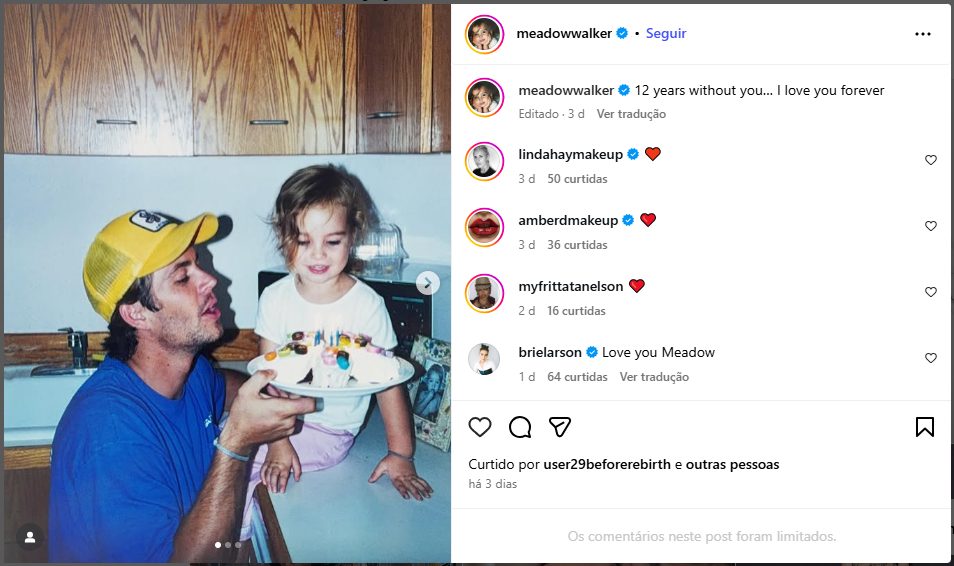The width and height of the screenshot is (954, 566).
Task: Jump to second photo carousel dot
Action: click(x=227, y=545)
